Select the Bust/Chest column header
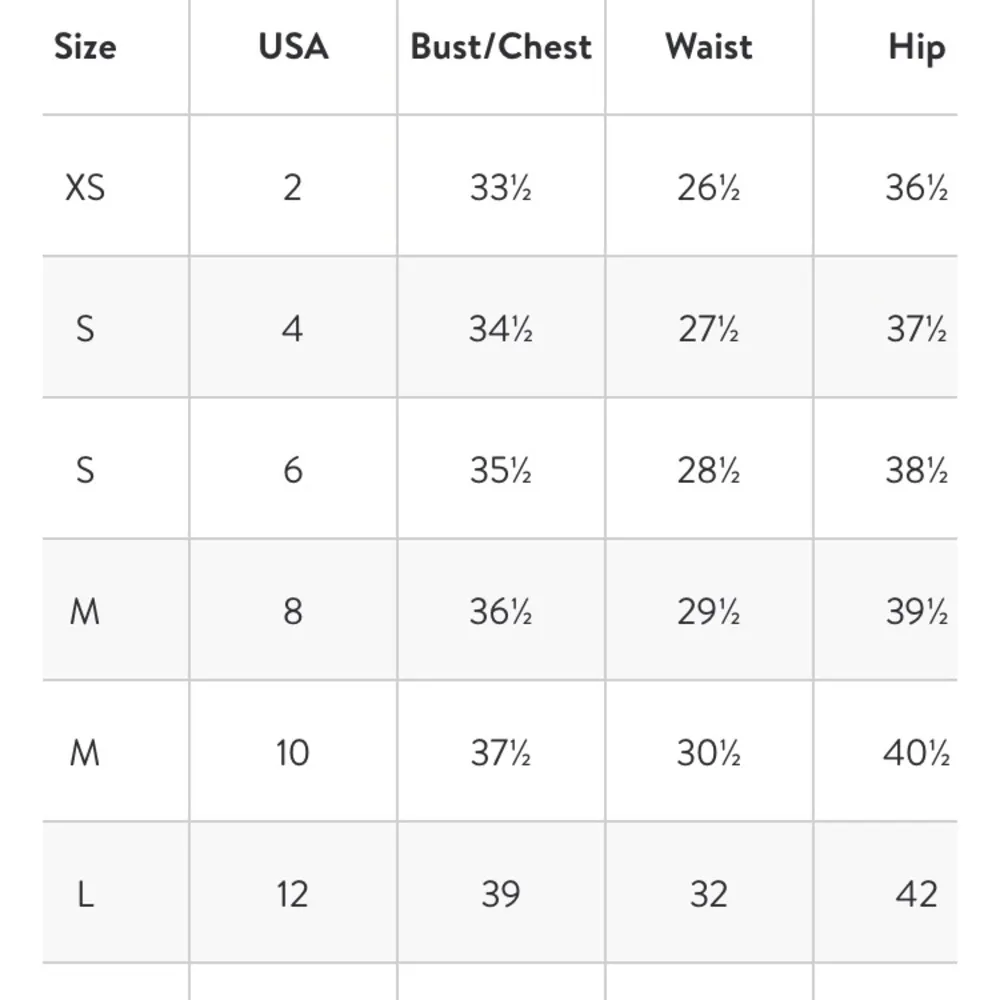1000x1000 pixels. click(x=501, y=47)
